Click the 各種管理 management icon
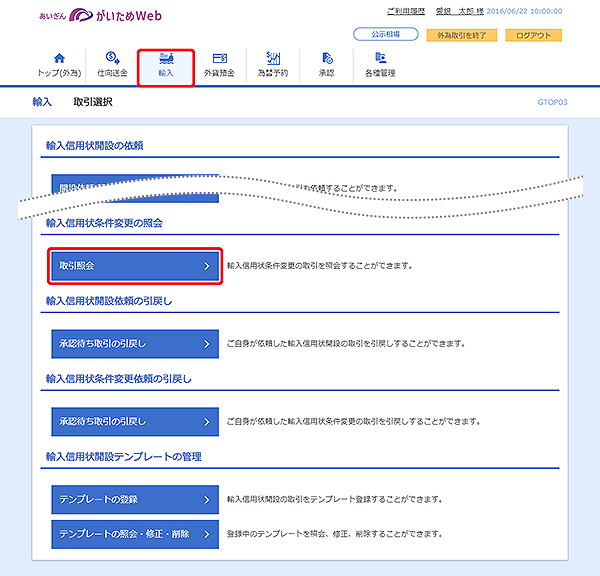Image resolution: width=600 pixels, height=576 pixels. click(x=380, y=58)
